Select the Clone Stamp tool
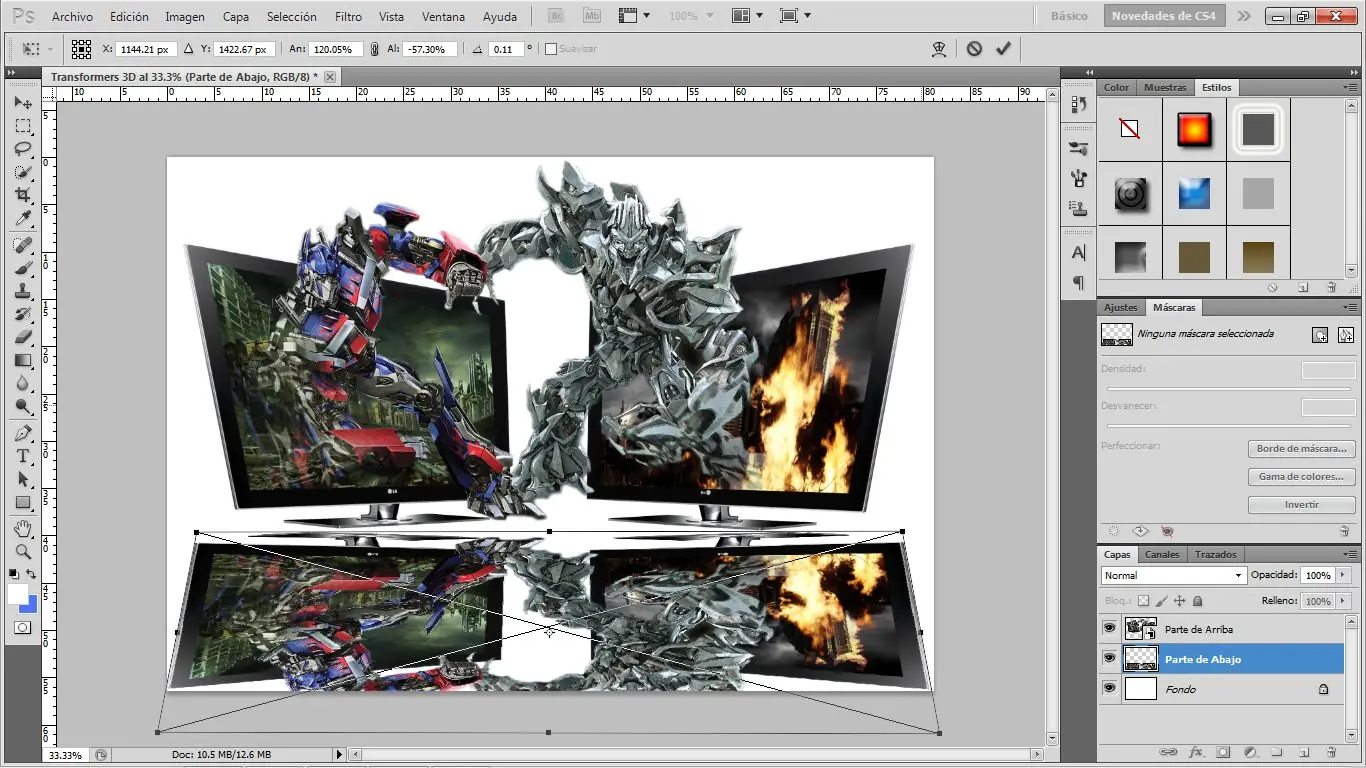 (x=23, y=291)
